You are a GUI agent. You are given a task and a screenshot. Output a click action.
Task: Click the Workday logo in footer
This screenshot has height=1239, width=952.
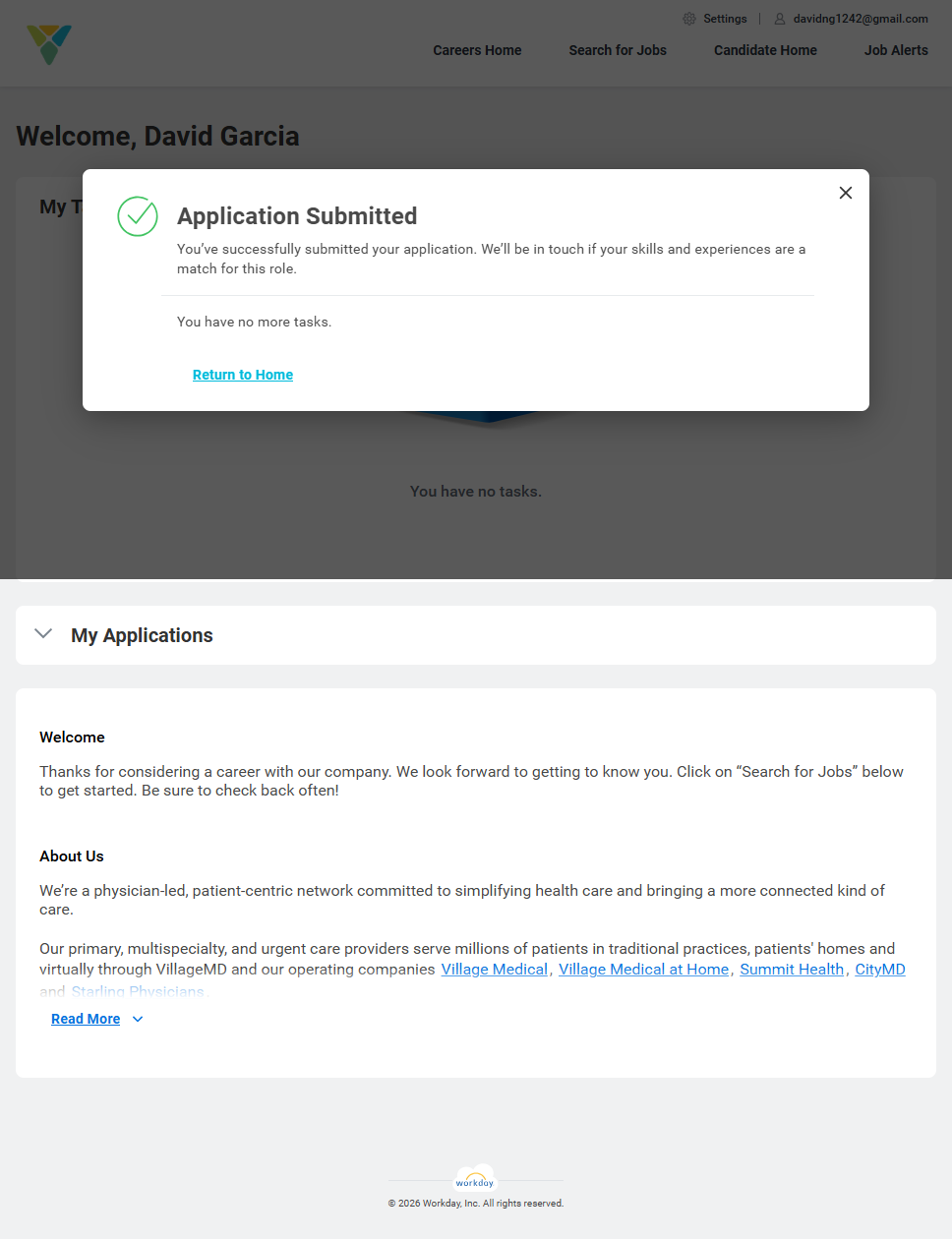[x=475, y=1179]
